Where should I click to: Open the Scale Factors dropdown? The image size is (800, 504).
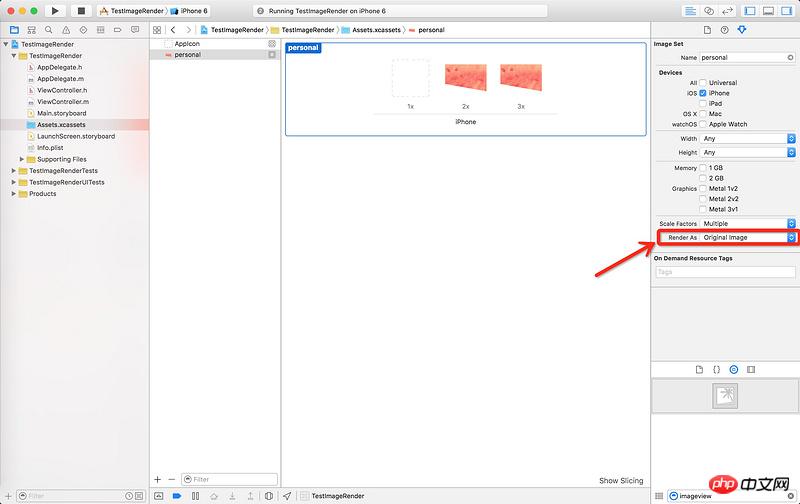[x=747, y=223]
